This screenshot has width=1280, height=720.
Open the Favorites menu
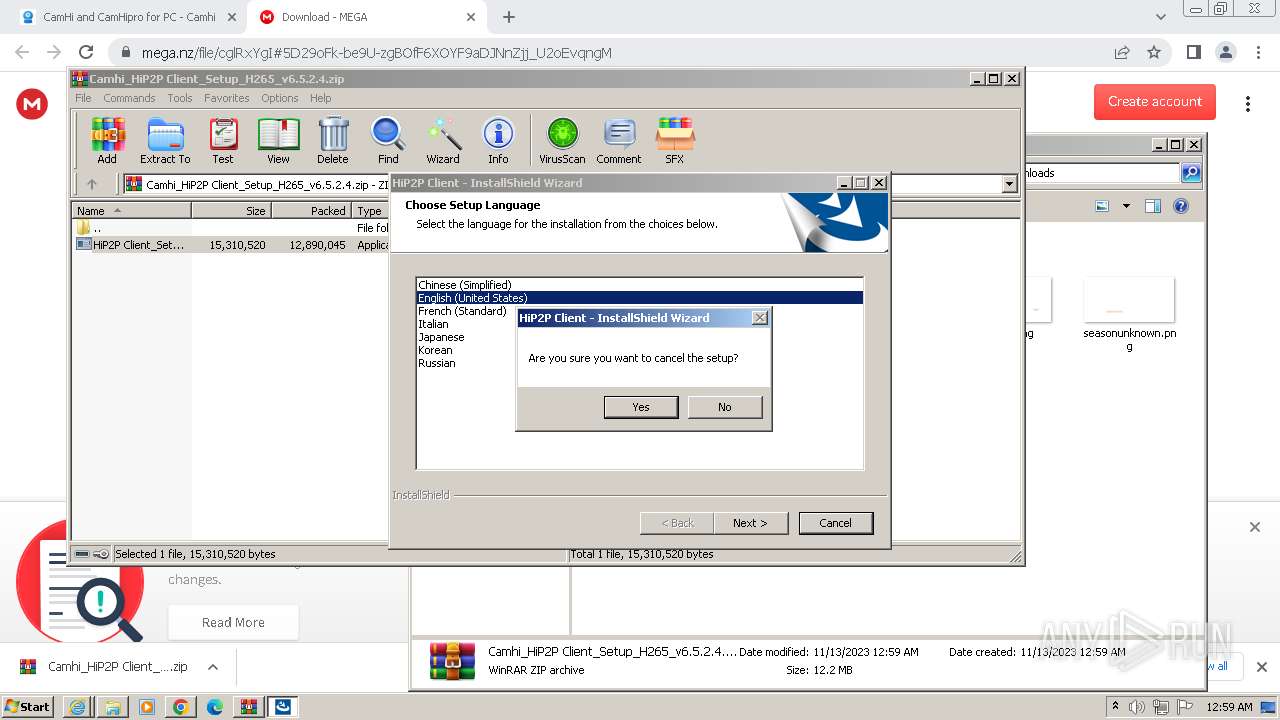point(227,98)
